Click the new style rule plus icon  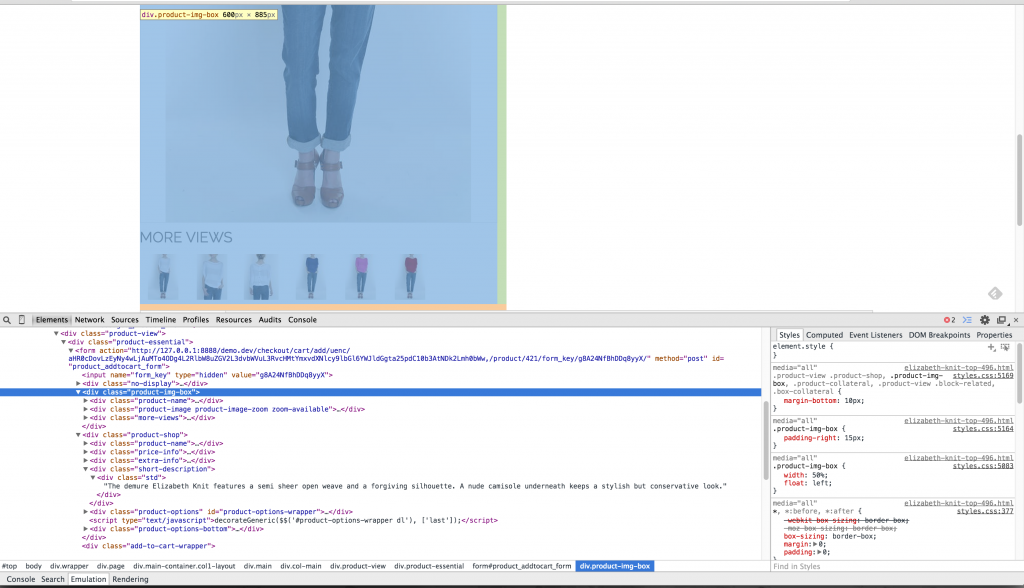991,346
